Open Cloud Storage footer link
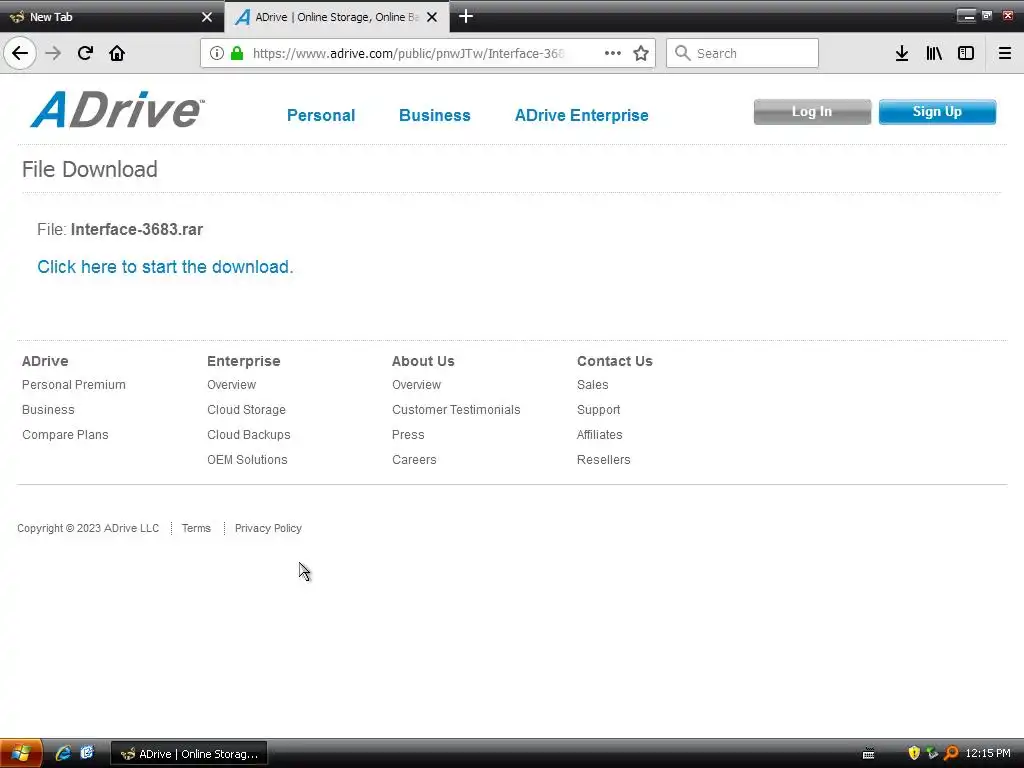The width and height of the screenshot is (1024, 768). pyautogui.click(x=246, y=409)
